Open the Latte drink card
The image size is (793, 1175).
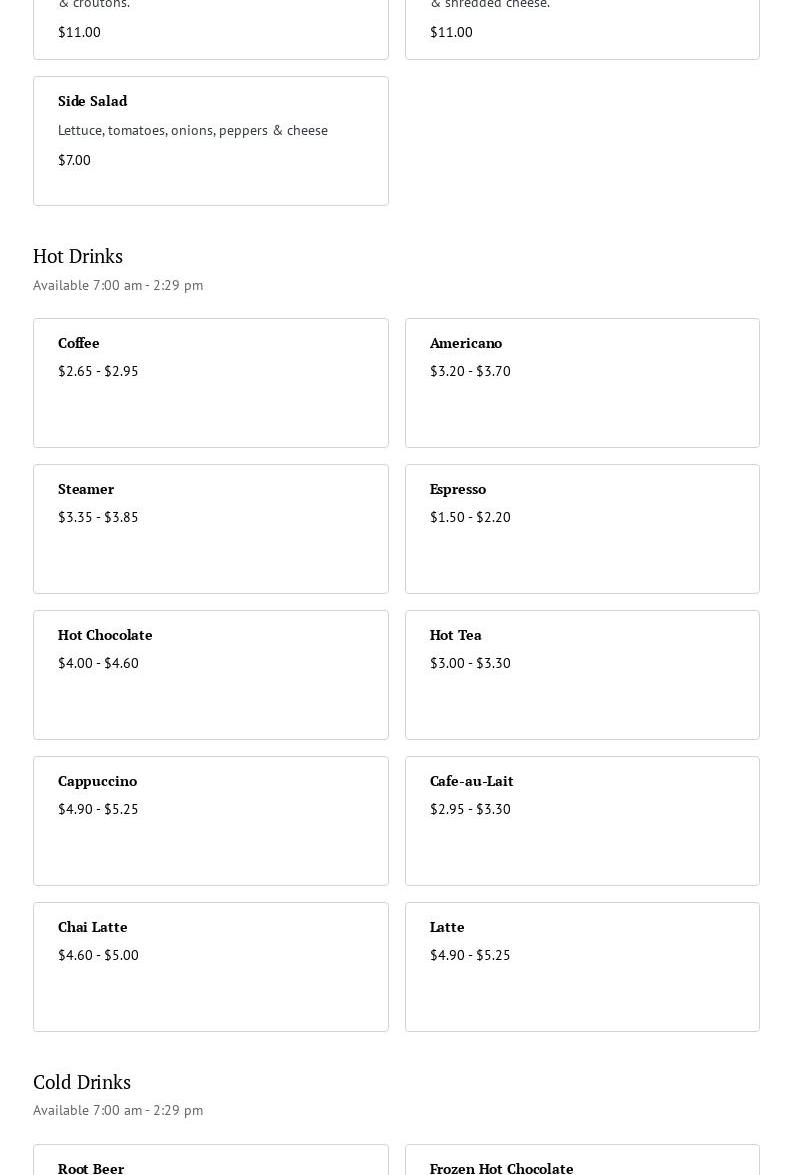582,966
